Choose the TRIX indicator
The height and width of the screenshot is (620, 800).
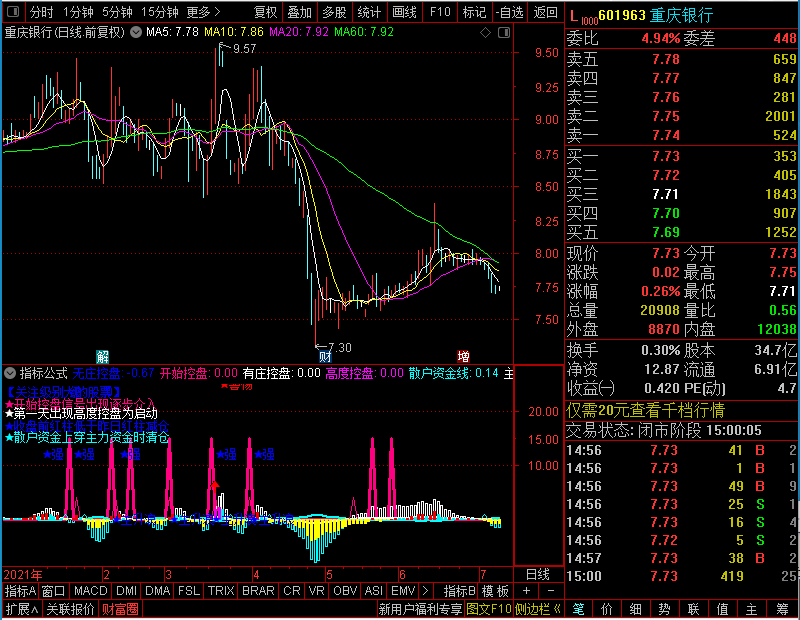[x=221, y=591]
